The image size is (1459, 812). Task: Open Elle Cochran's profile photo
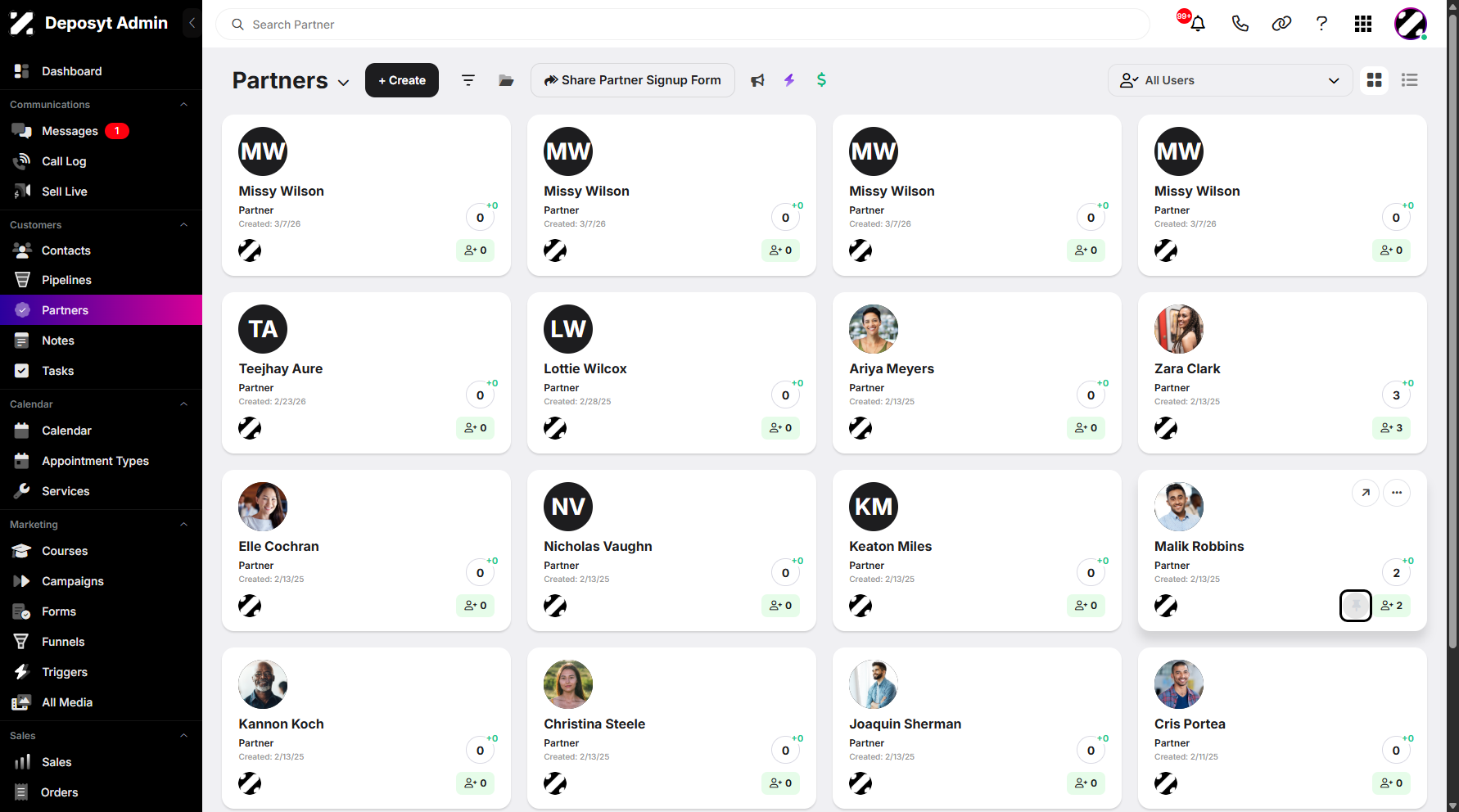(x=263, y=507)
